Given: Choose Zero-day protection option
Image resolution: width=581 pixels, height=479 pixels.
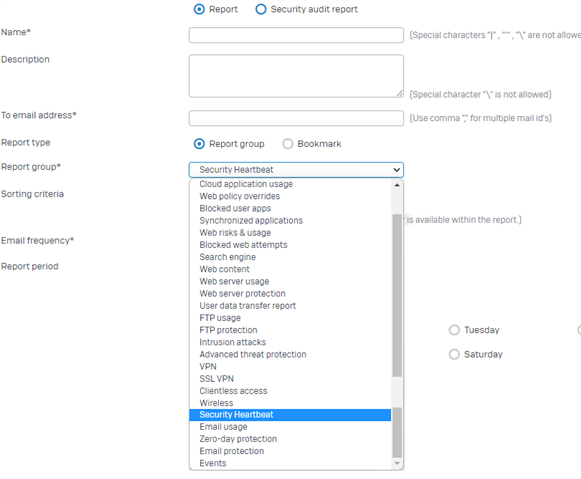Looking at the screenshot, I should (290, 439).
